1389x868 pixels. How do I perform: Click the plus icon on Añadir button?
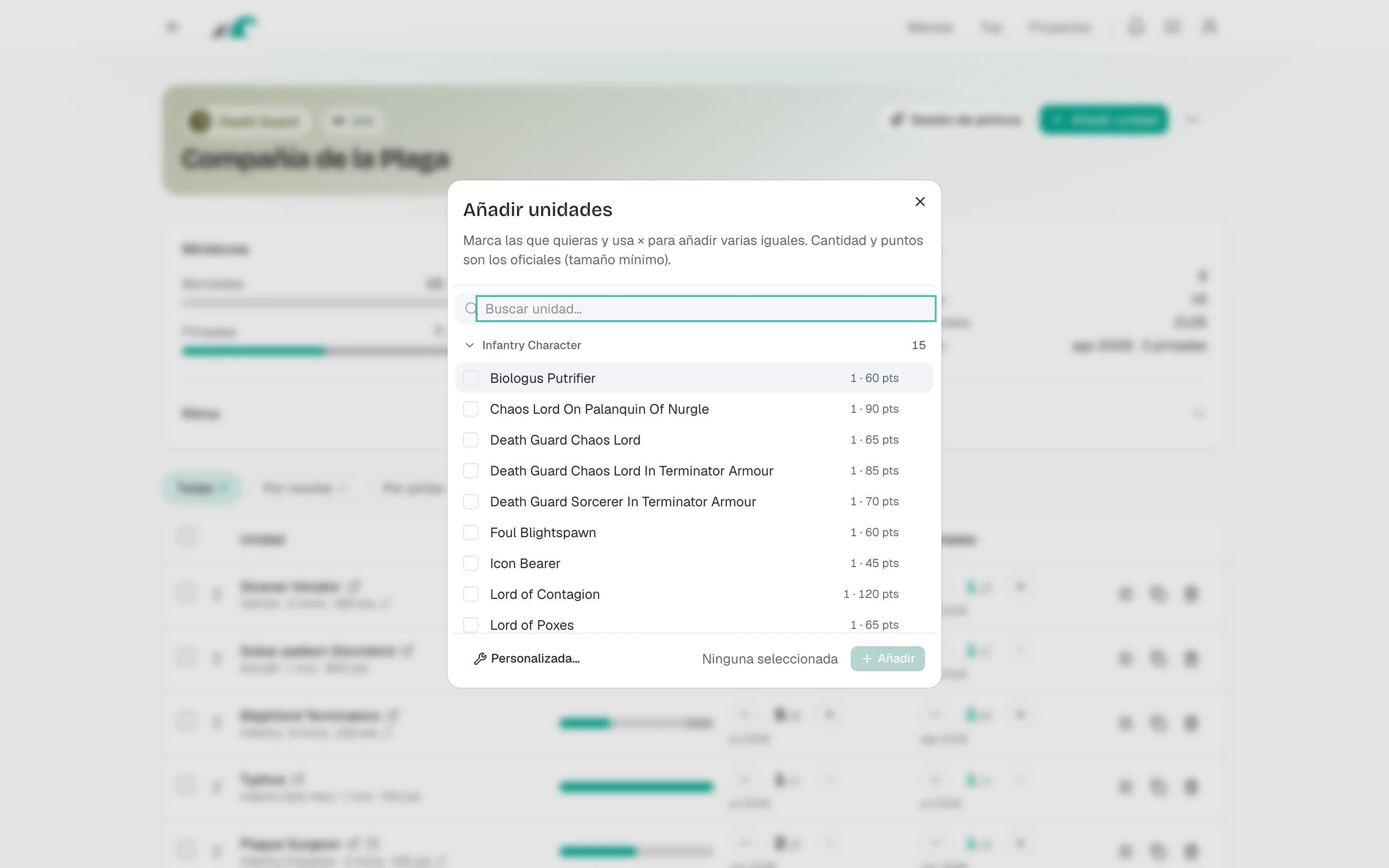point(867,658)
